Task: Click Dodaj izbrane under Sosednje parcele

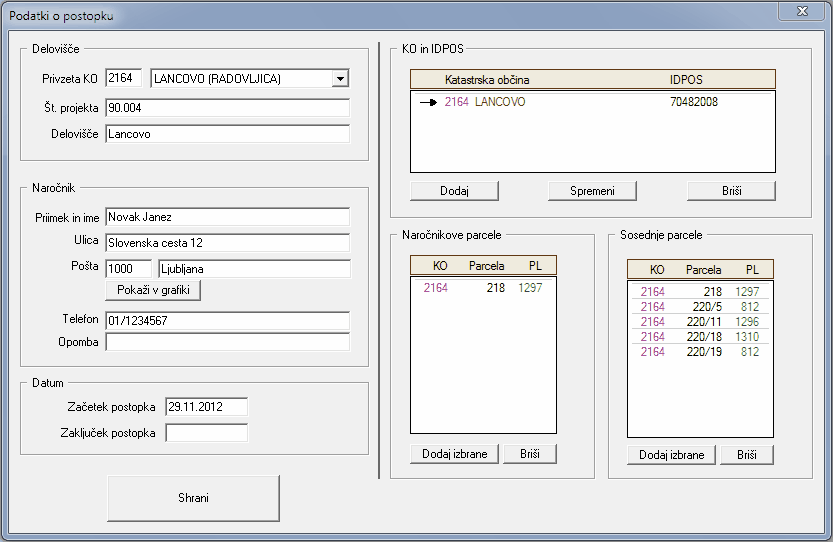Action: point(671,455)
